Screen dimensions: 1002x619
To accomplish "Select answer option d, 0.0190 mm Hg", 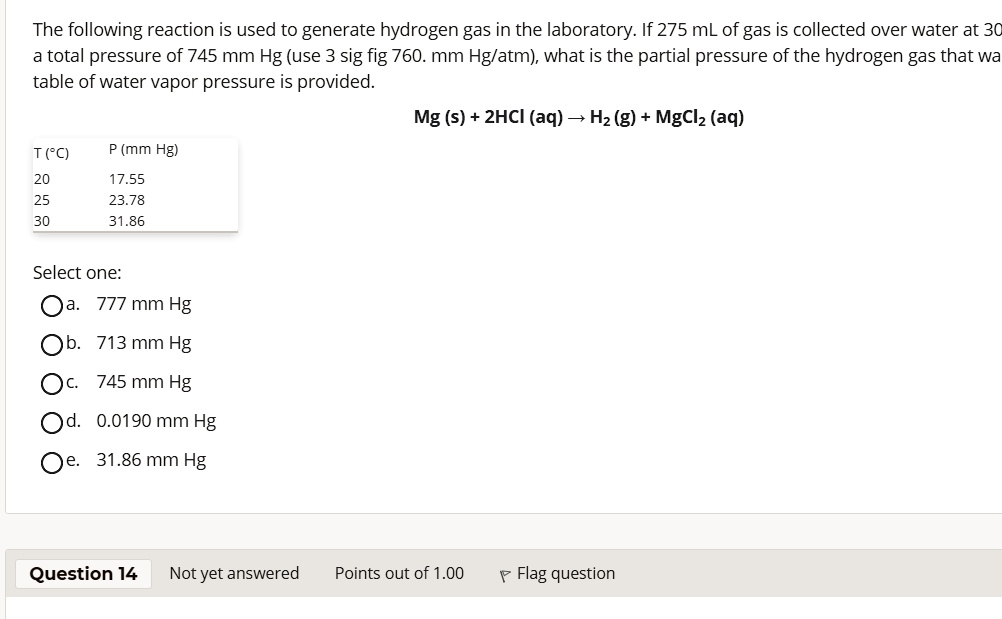I will [53, 423].
